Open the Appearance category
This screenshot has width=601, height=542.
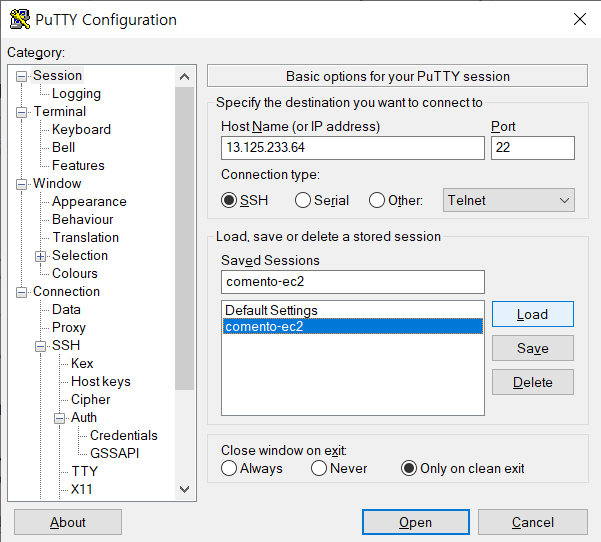coord(89,202)
